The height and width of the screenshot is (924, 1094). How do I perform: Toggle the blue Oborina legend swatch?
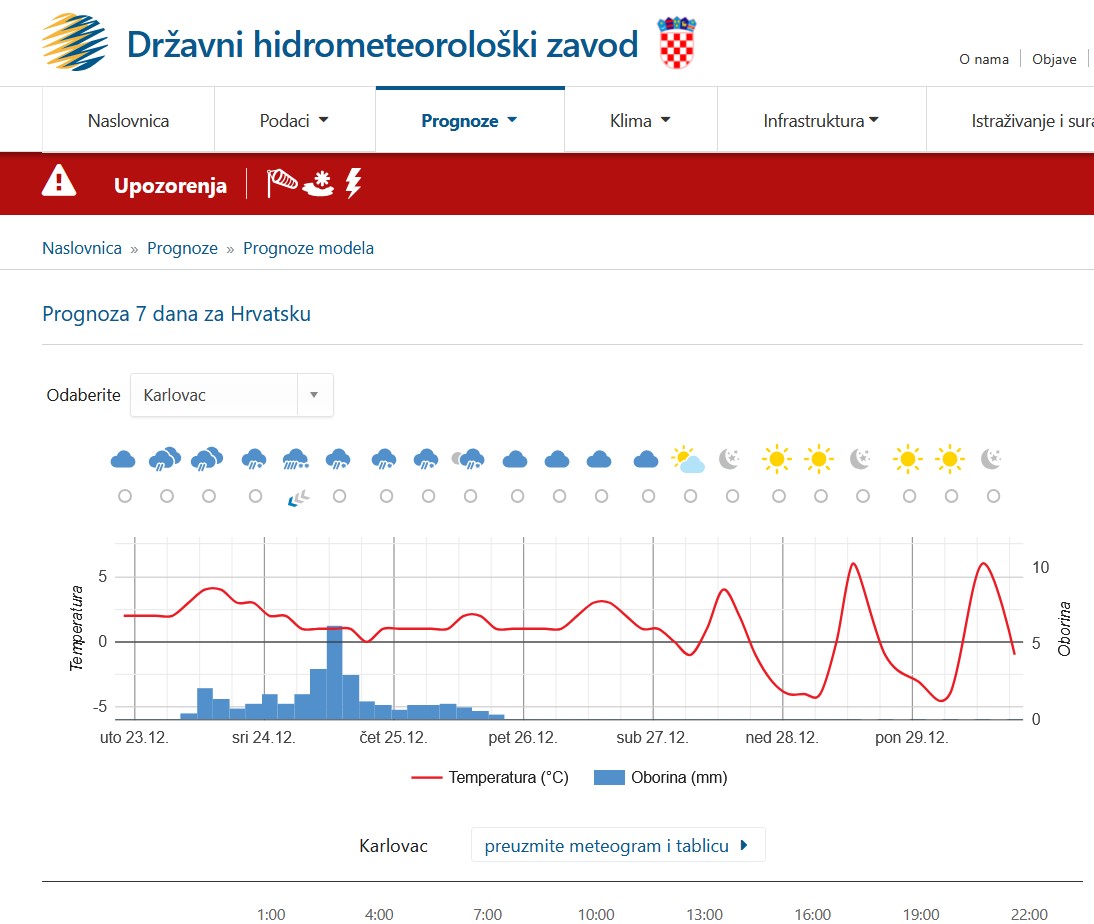(609, 777)
